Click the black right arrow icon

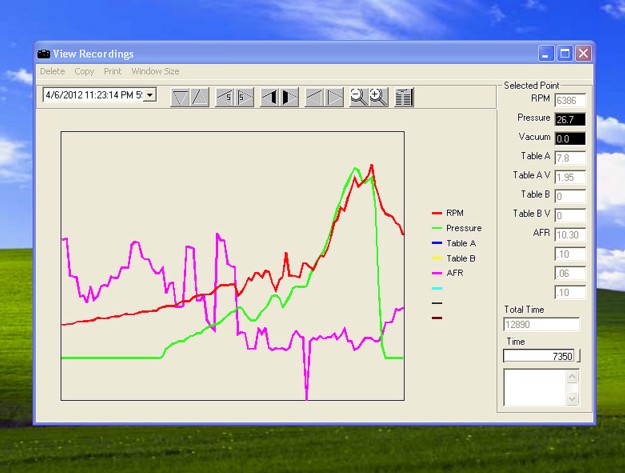click(x=290, y=97)
